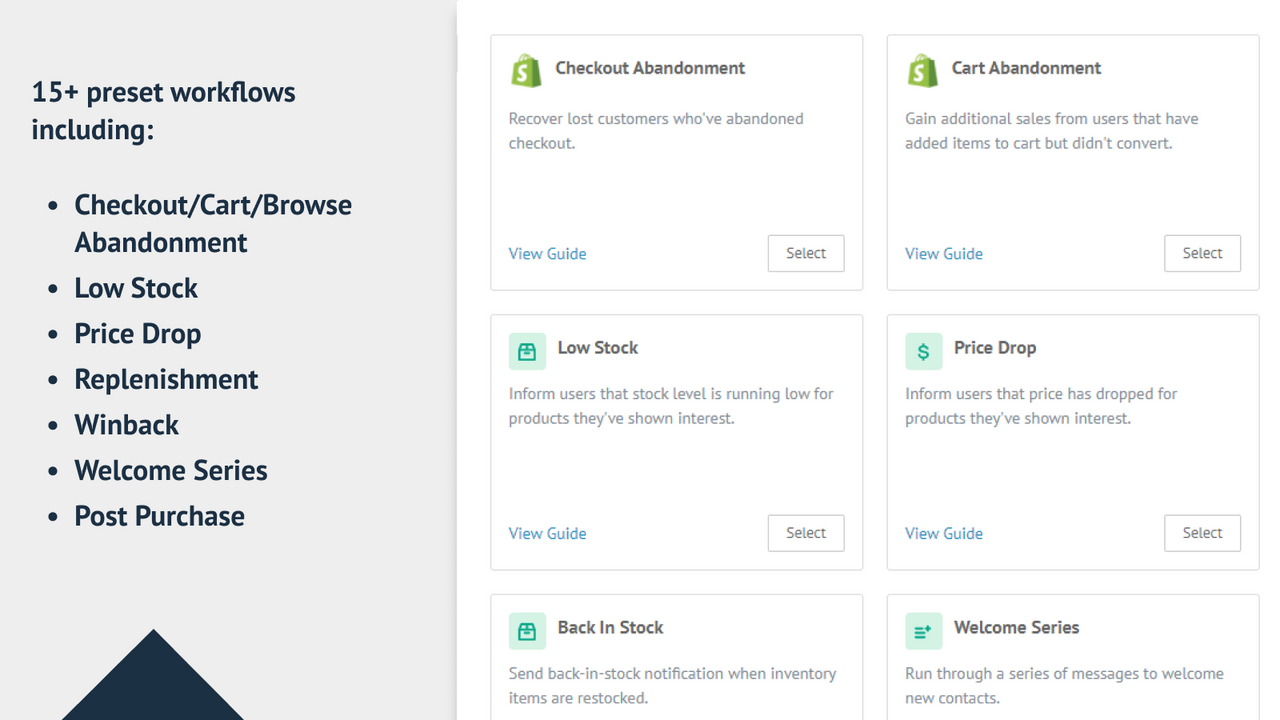Click the calendar icon beside Back In Stock
The image size is (1280, 720).
(527, 631)
